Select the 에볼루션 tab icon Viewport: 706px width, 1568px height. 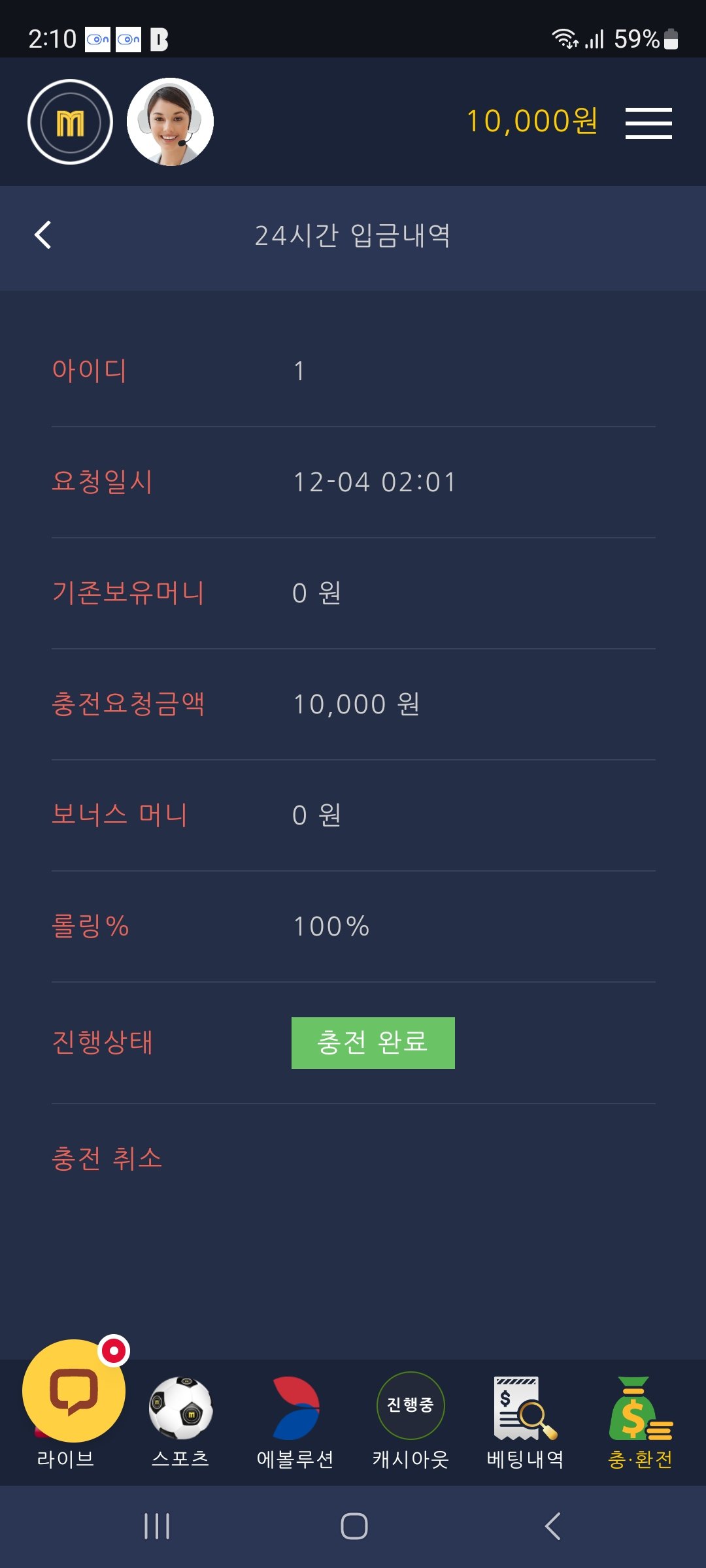coord(295,1409)
